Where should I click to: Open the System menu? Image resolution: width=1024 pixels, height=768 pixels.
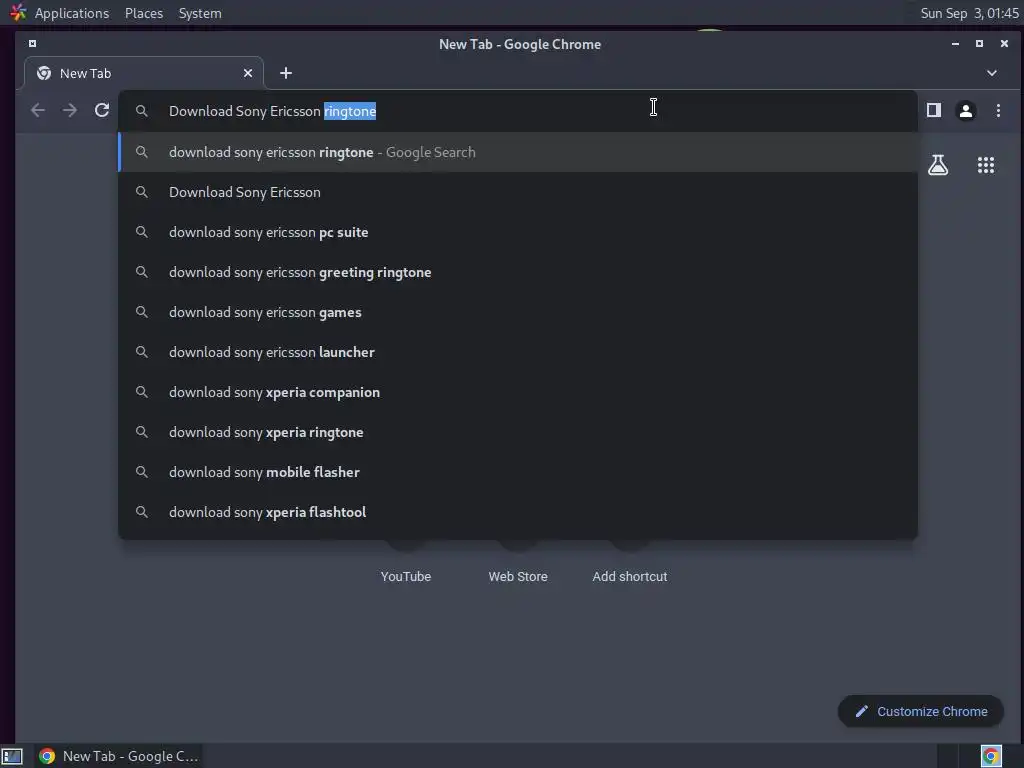click(x=200, y=13)
